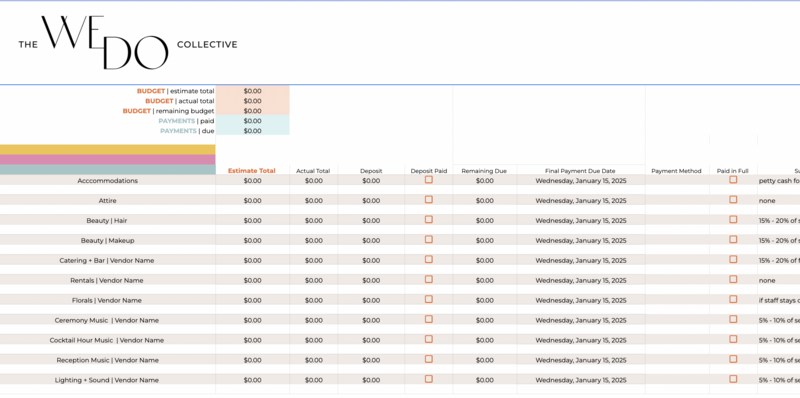800x398 pixels.
Task: Check Deposit Paid for Cocktail Hour Music
Action: tap(429, 339)
